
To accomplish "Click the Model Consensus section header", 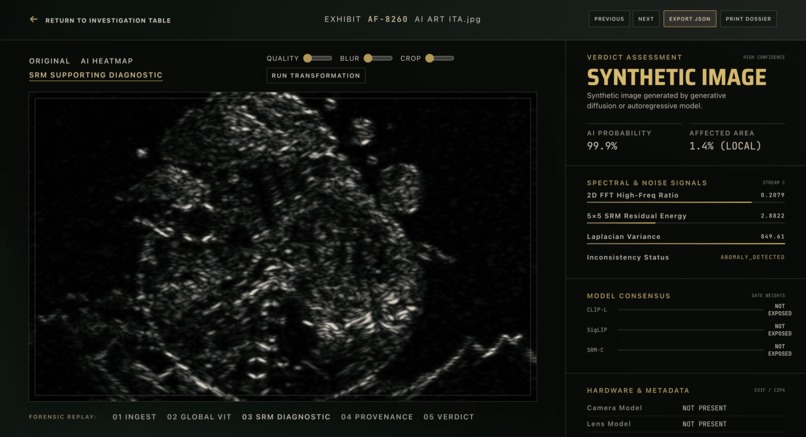I will point(628,296).
